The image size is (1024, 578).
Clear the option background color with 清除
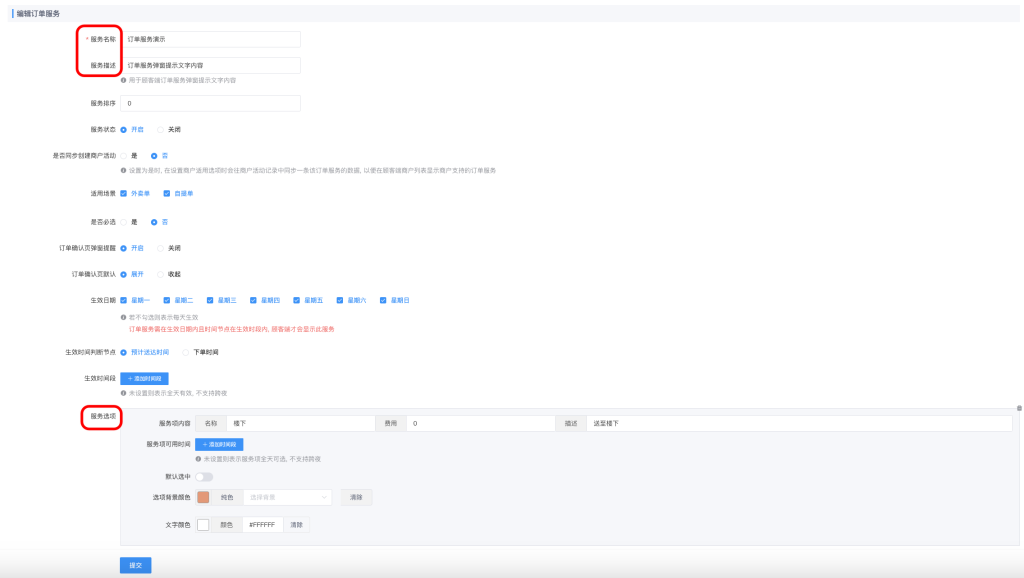tap(358, 497)
